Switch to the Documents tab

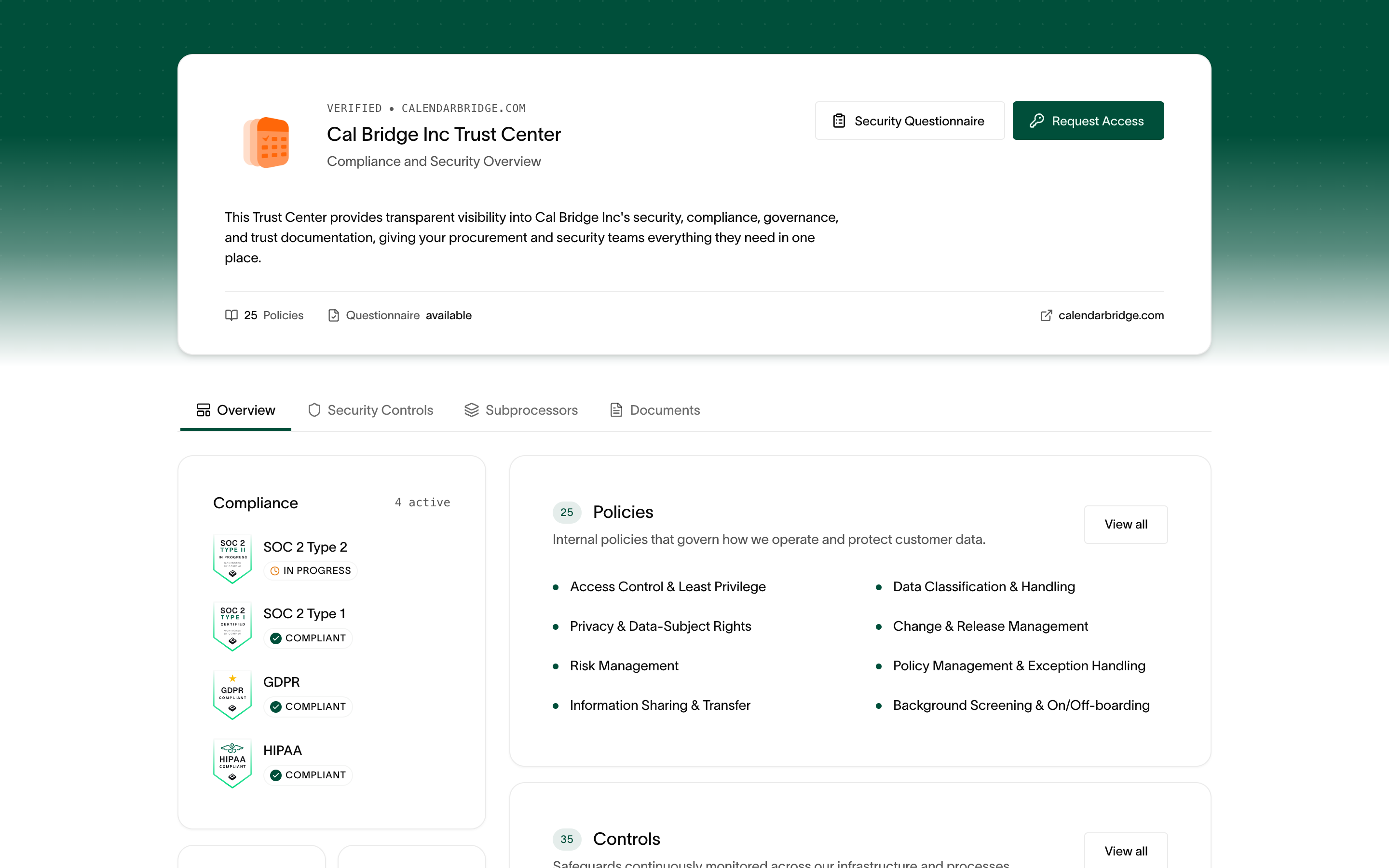655,410
